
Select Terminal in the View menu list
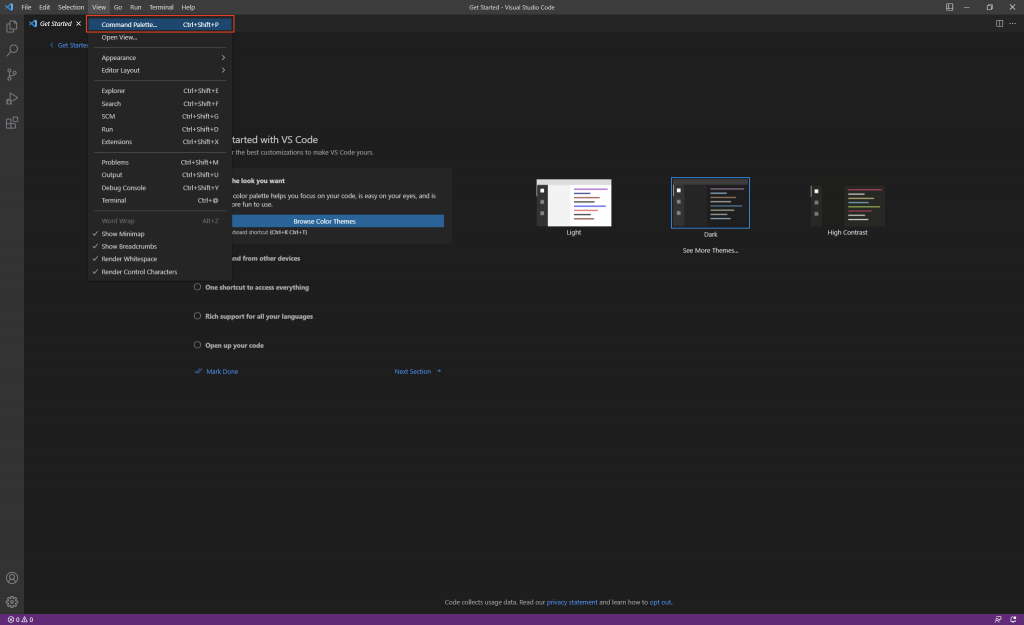coord(160,200)
